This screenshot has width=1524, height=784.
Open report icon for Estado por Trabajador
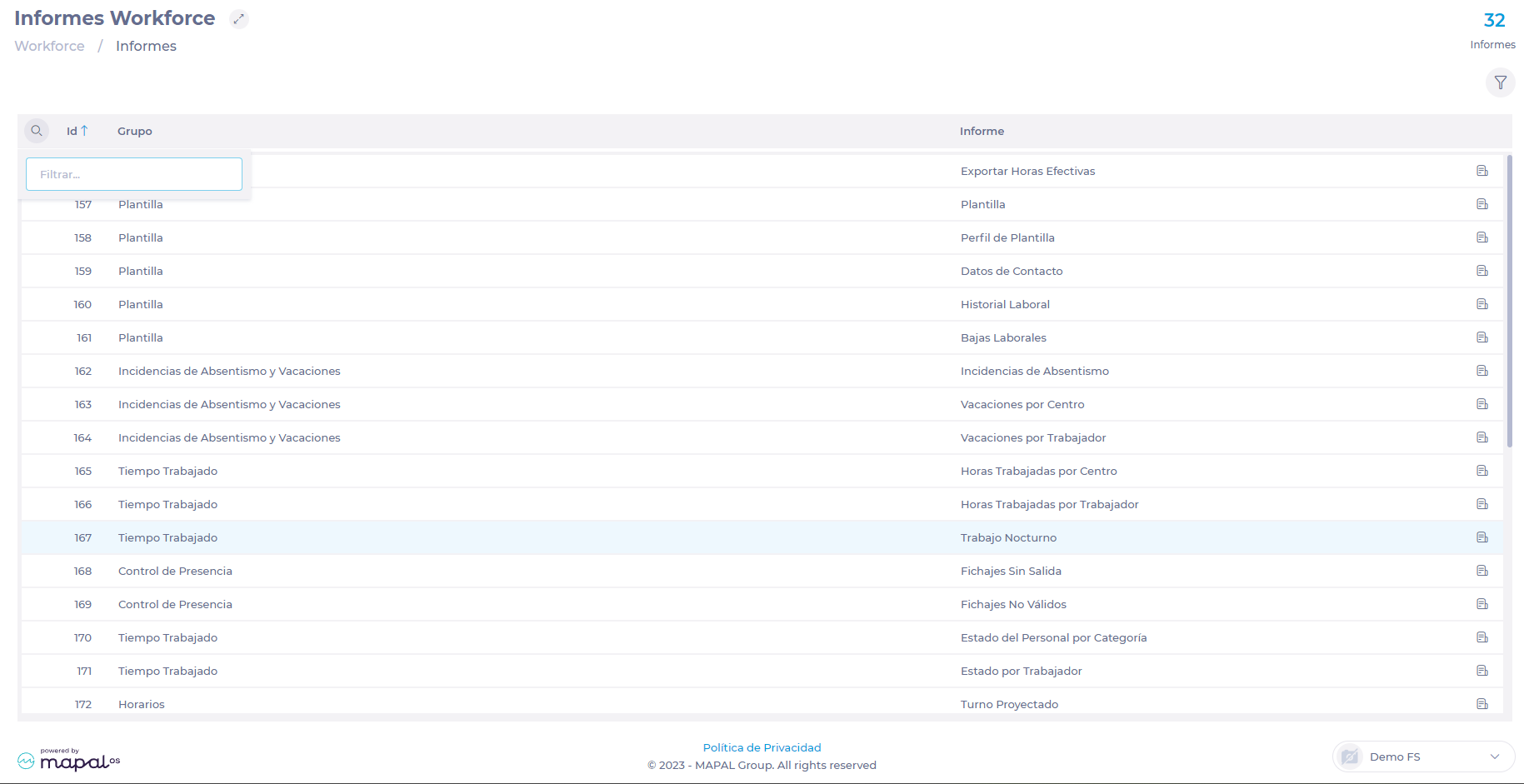(1482, 671)
